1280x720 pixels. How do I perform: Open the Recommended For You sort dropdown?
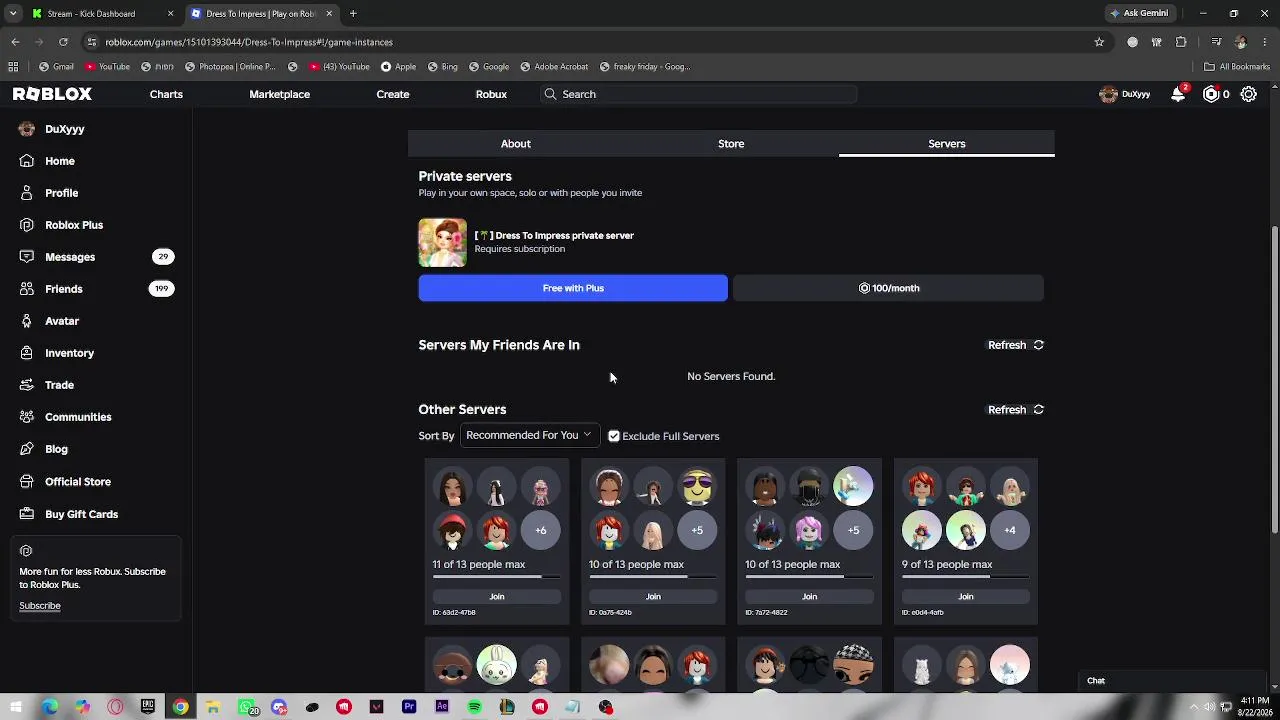[x=529, y=435]
